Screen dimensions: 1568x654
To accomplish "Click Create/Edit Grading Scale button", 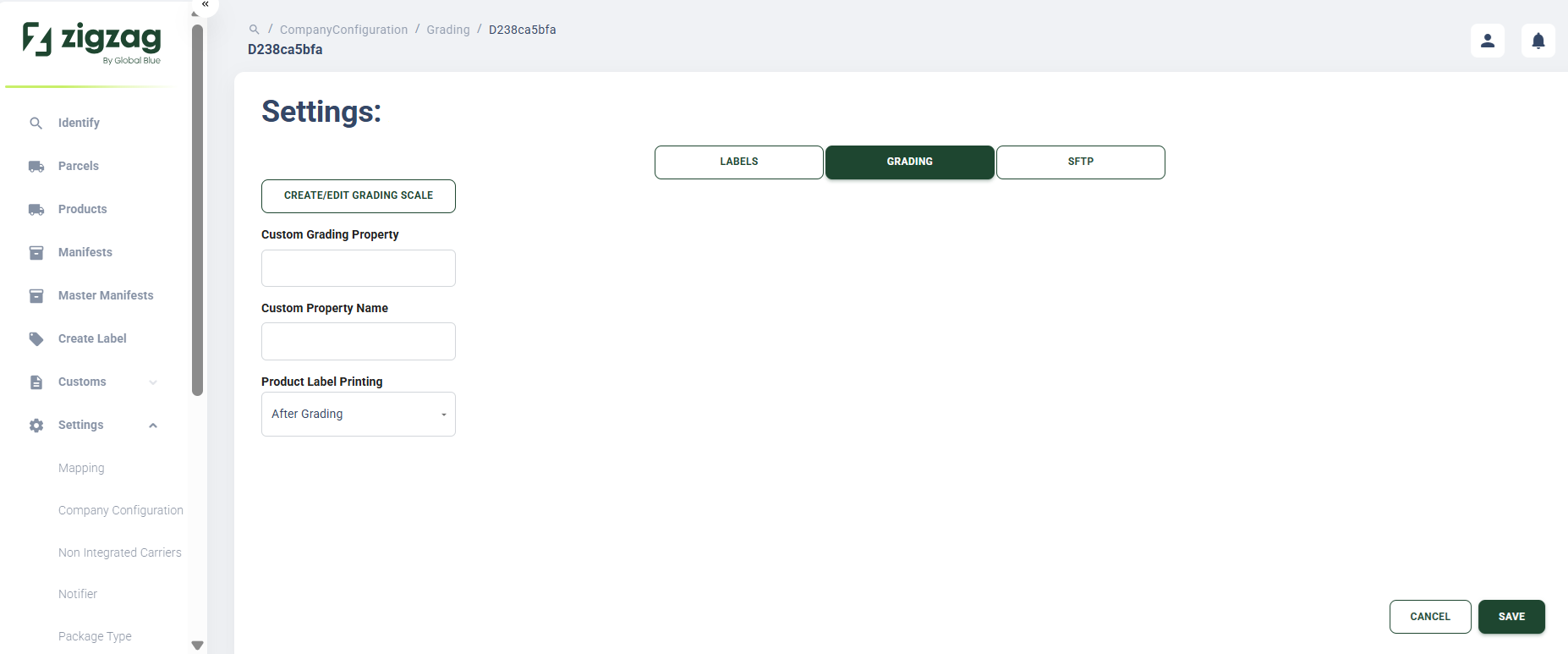I will point(359,196).
